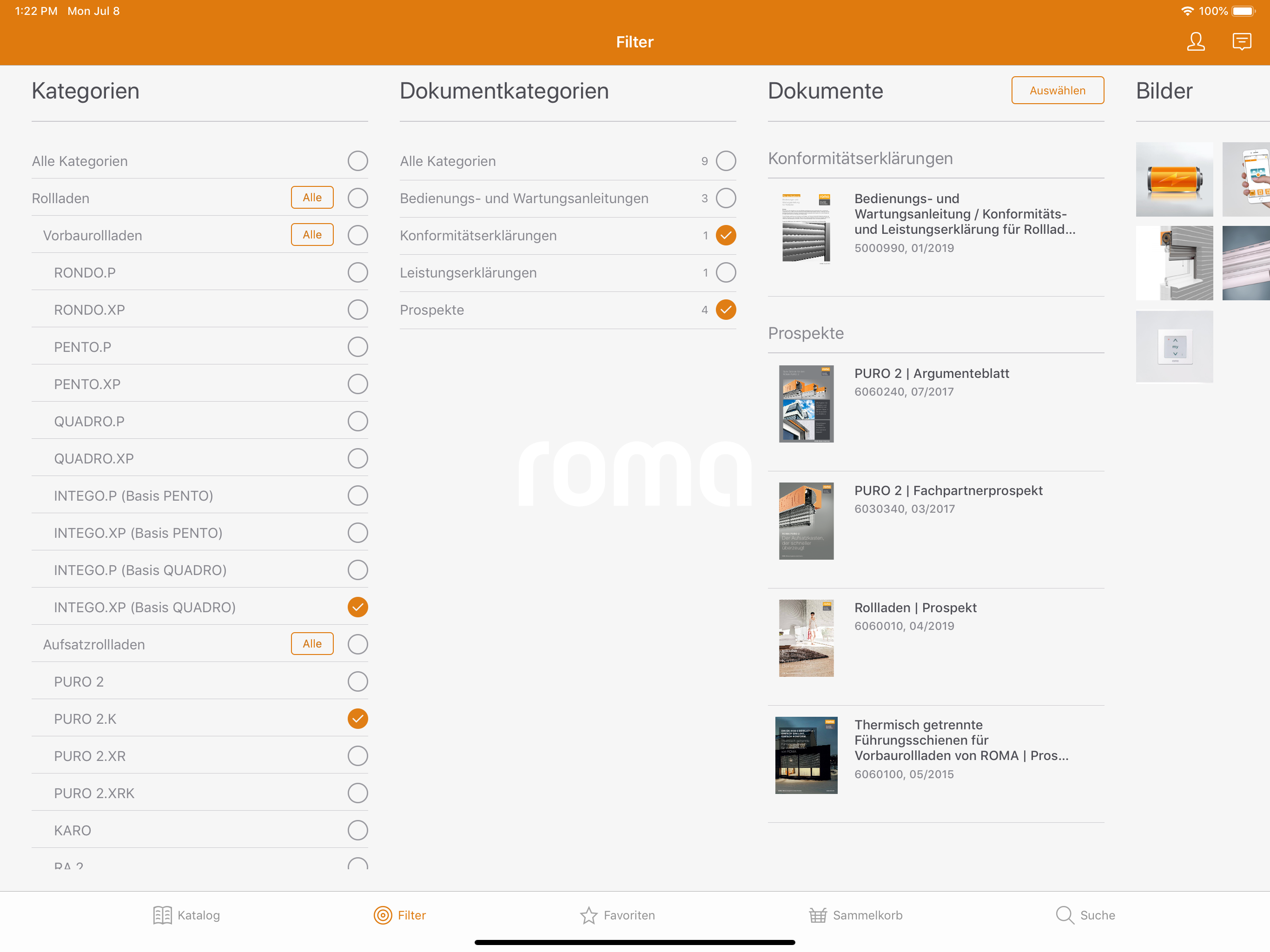
Task: Open Thermisch getrennte Führungsschienen thumbnail
Action: pyautogui.click(x=806, y=755)
